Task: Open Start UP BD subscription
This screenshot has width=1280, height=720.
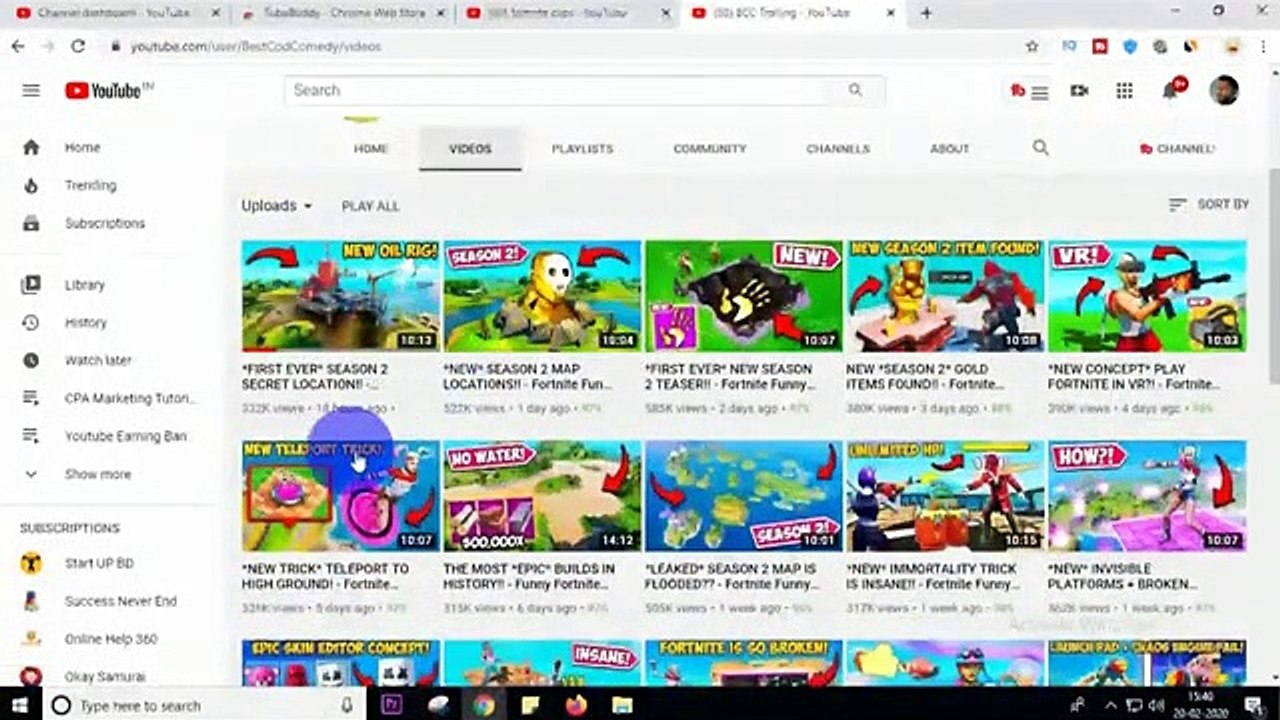Action: pyautogui.click(x=100, y=563)
